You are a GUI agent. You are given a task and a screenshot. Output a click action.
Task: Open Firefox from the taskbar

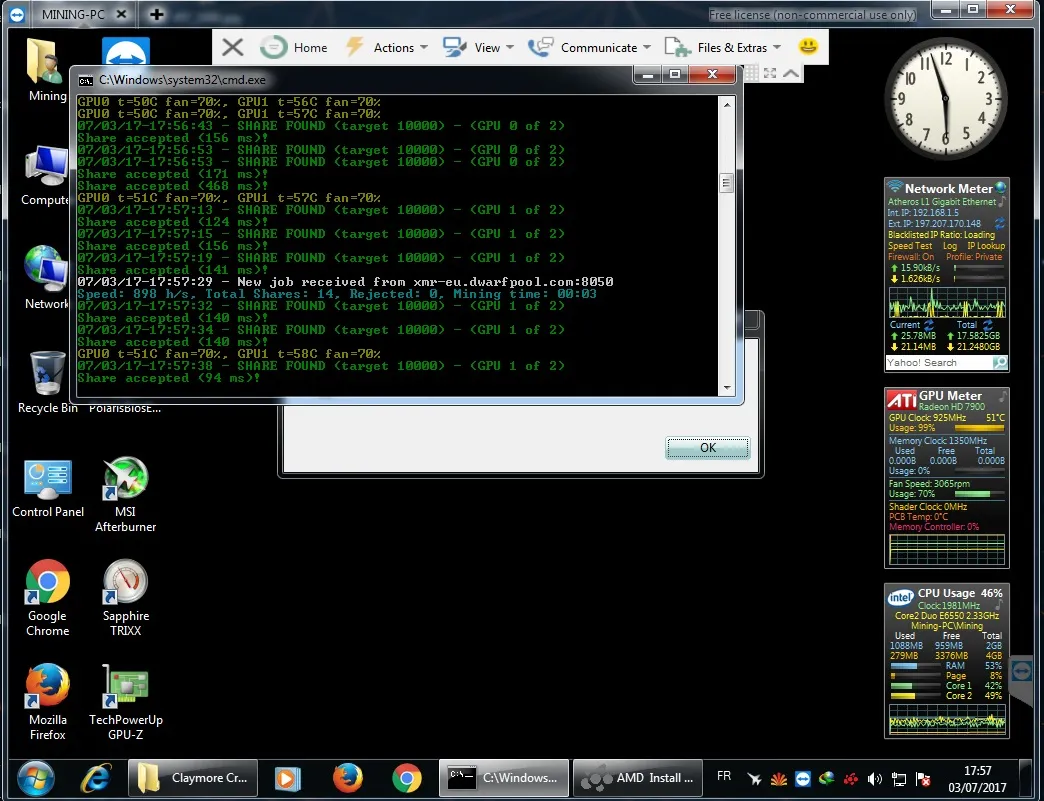click(x=348, y=778)
